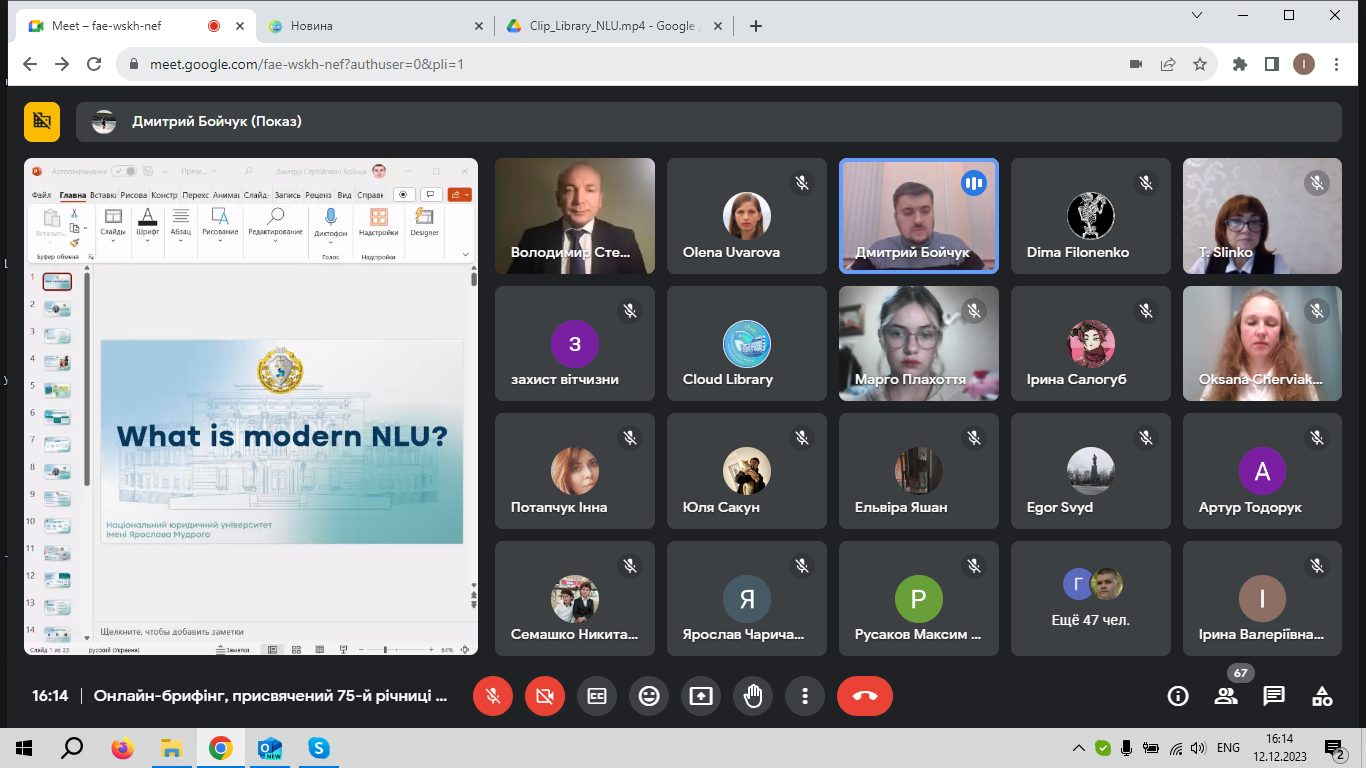Toggle closed captions button
Image resolution: width=1366 pixels, height=768 pixels.
(597, 696)
